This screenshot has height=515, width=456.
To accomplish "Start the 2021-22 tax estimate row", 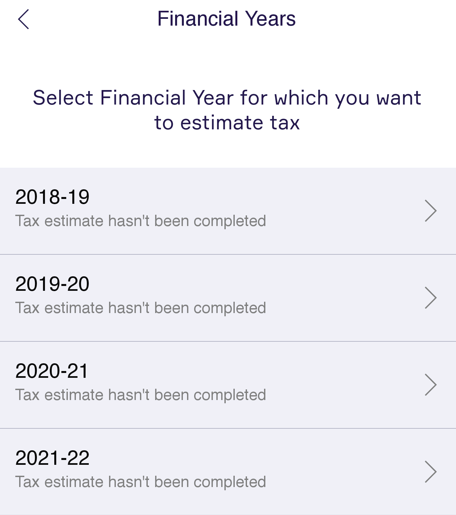I will coord(228,472).
